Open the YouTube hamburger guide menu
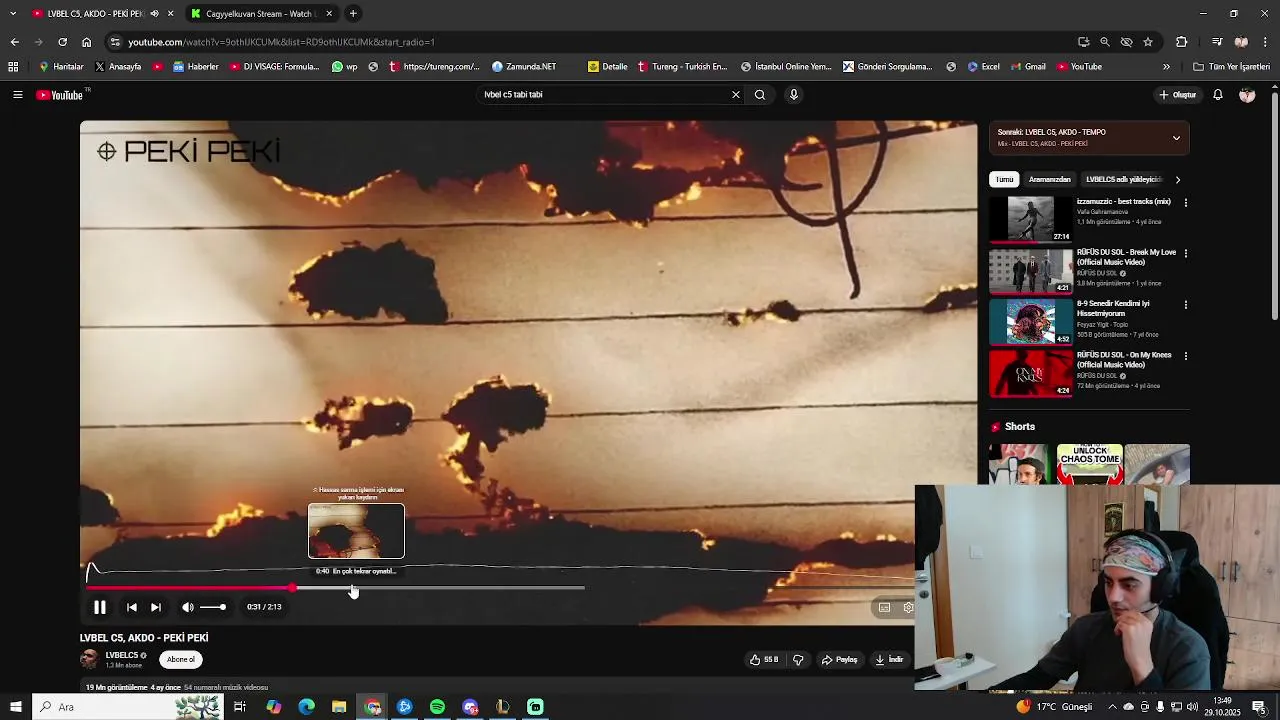 17,95
